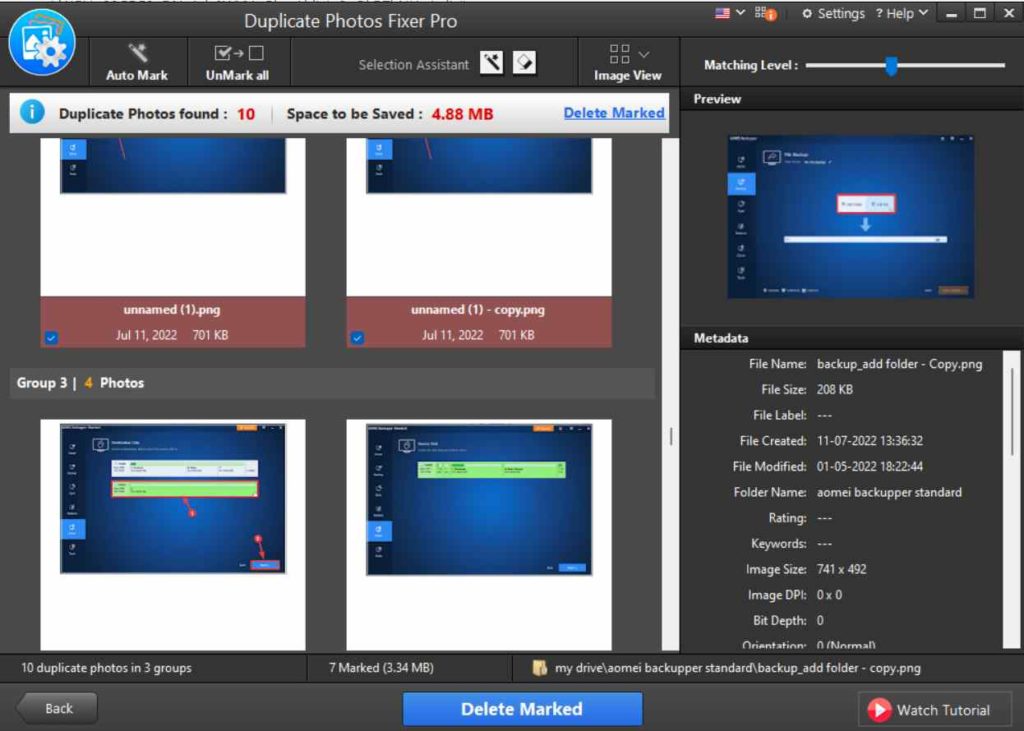Click the Delete Marked link at top
Viewport: 1024px width, 731px height.
click(614, 113)
